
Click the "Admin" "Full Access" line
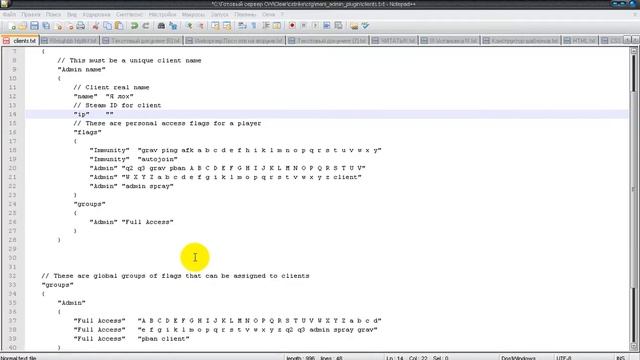pyautogui.click(x=131, y=222)
